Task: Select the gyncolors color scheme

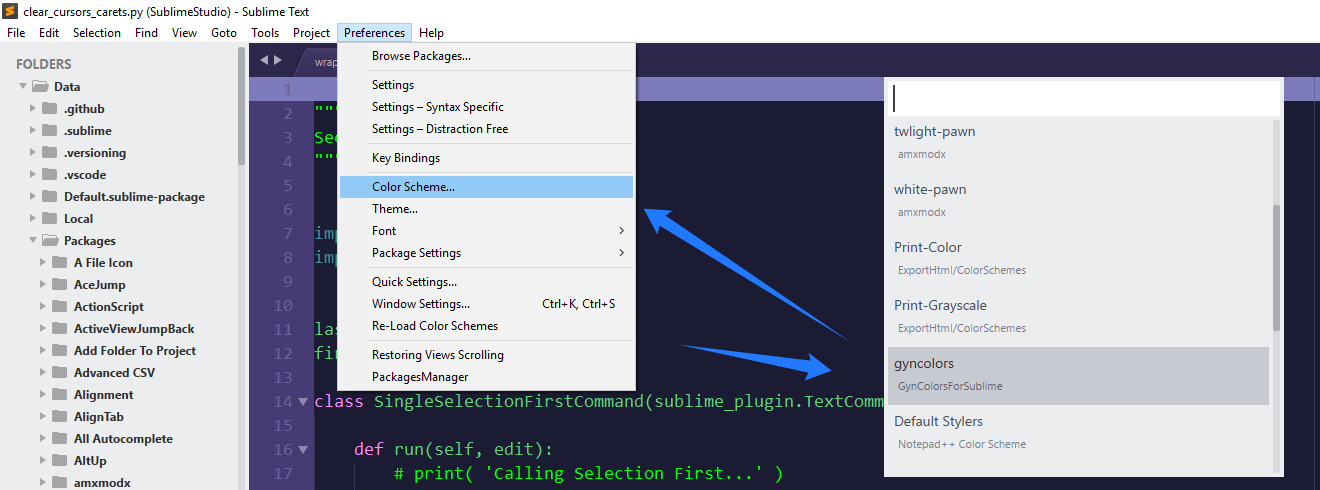Action: pyautogui.click(x=1078, y=376)
